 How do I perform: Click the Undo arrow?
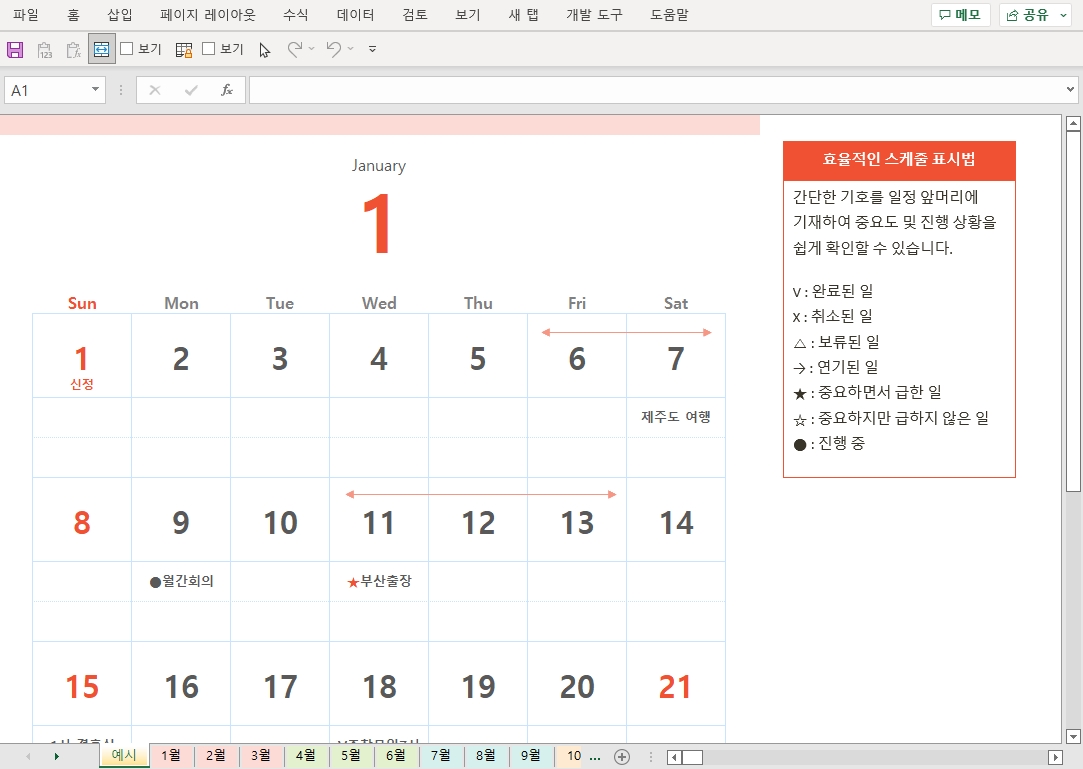coord(334,49)
